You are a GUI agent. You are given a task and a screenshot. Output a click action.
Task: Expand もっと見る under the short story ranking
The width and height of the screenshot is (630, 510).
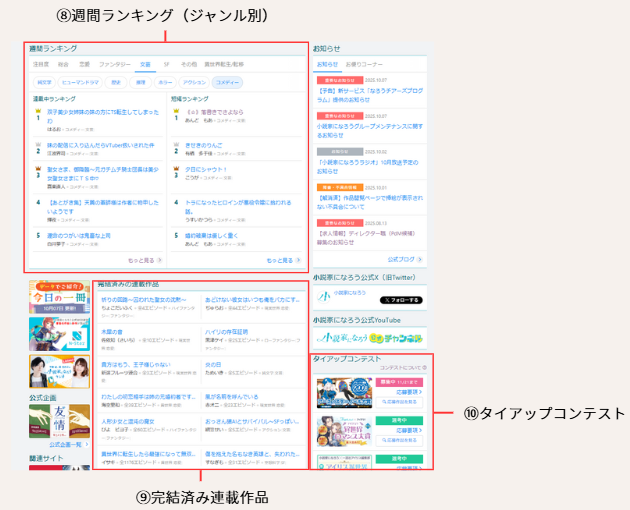281,259
